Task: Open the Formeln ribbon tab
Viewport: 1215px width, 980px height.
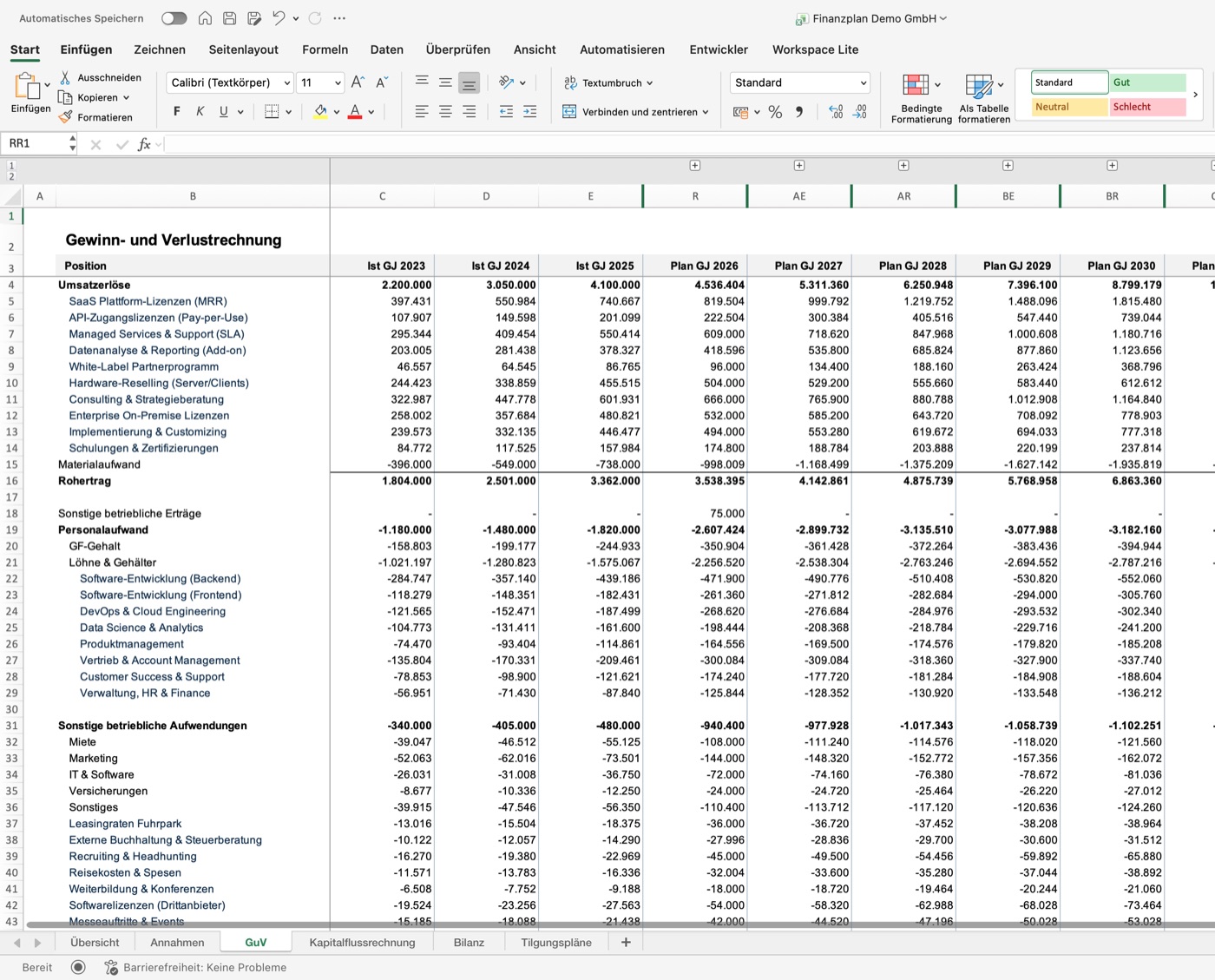Action: click(x=325, y=49)
